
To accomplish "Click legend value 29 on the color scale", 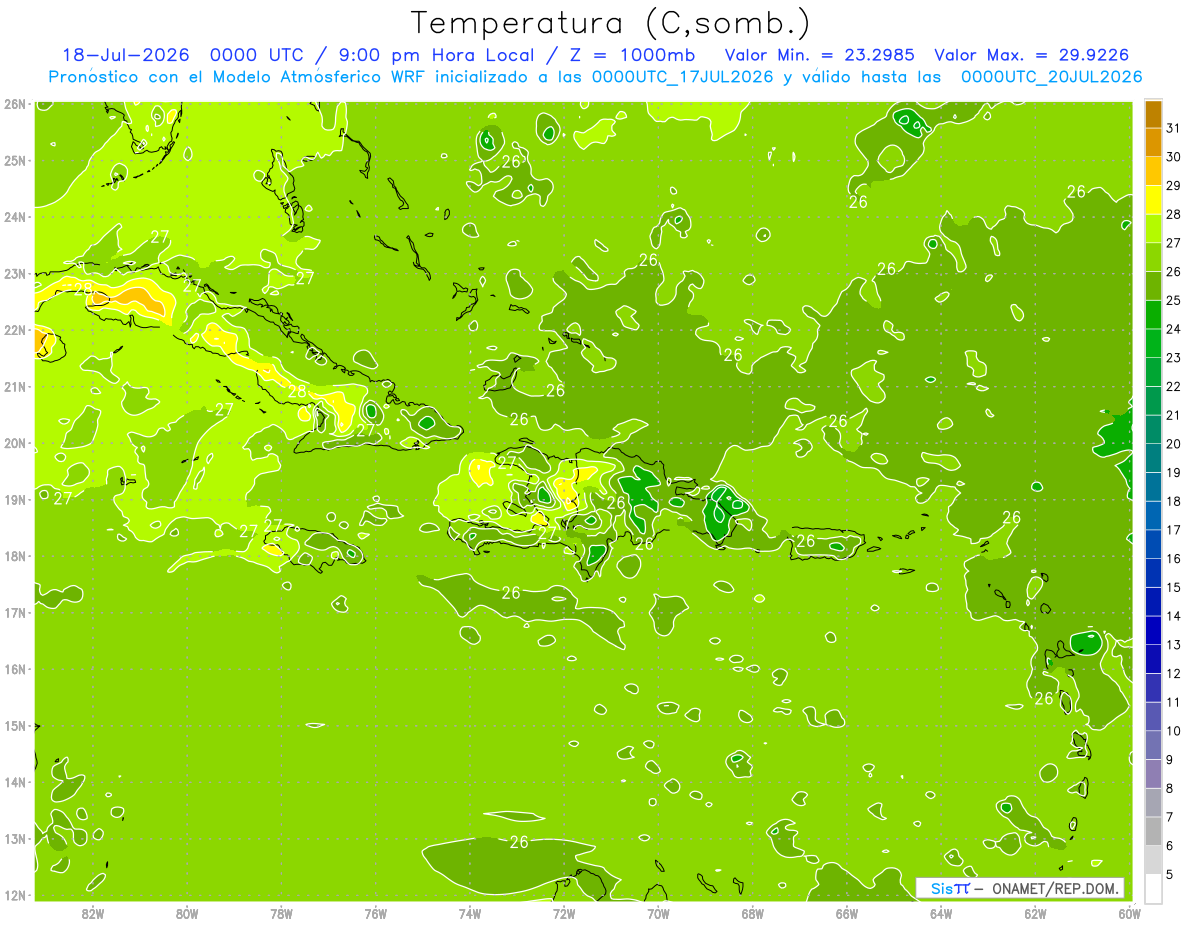I will coord(1174,186).
